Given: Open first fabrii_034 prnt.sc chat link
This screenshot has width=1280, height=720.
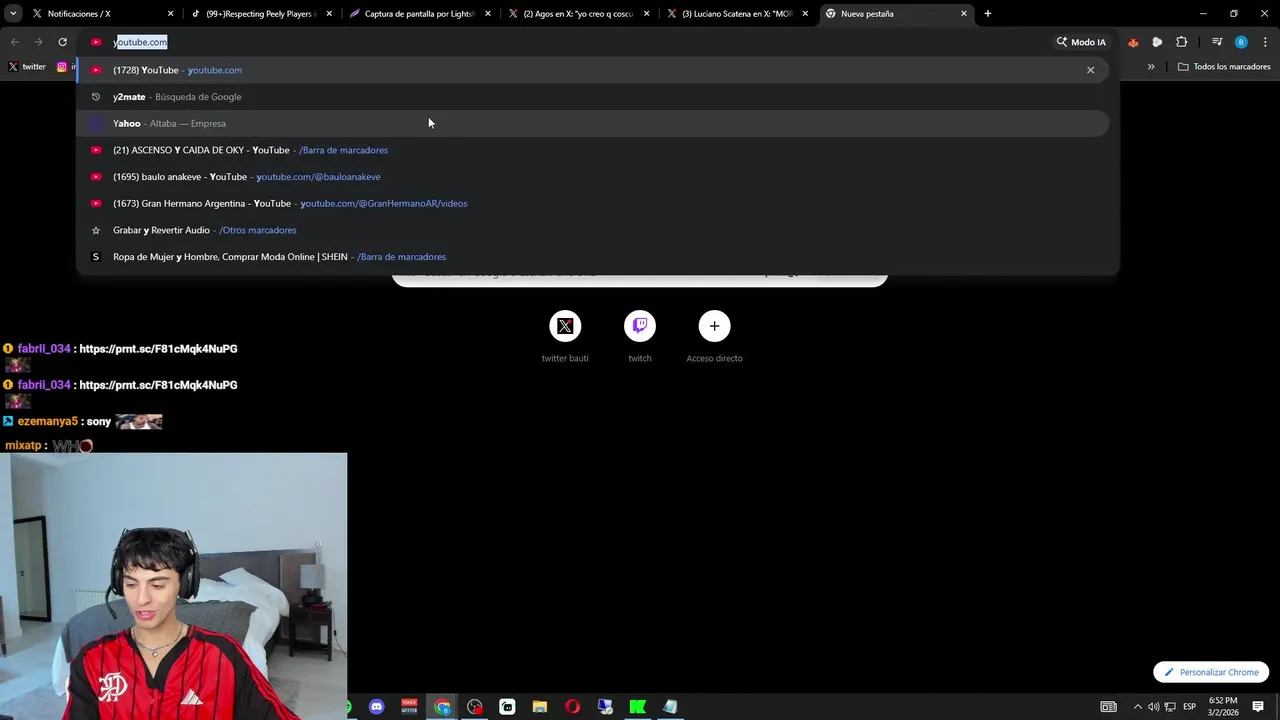Looking at the screenshot, I should [158, 349].
